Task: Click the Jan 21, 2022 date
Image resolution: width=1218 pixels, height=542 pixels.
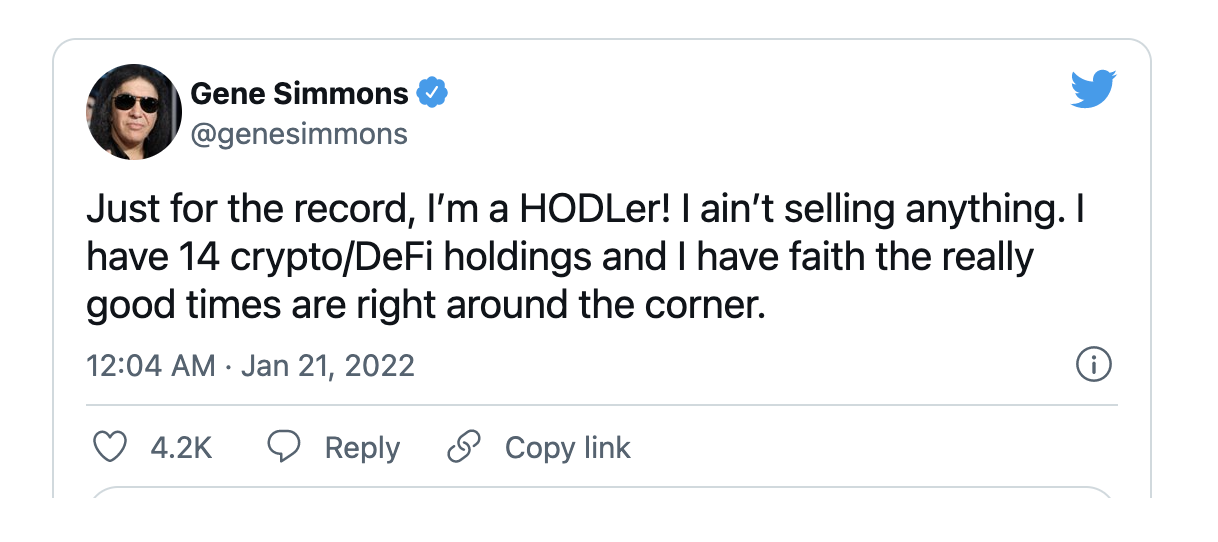Action: click(328, 365)
